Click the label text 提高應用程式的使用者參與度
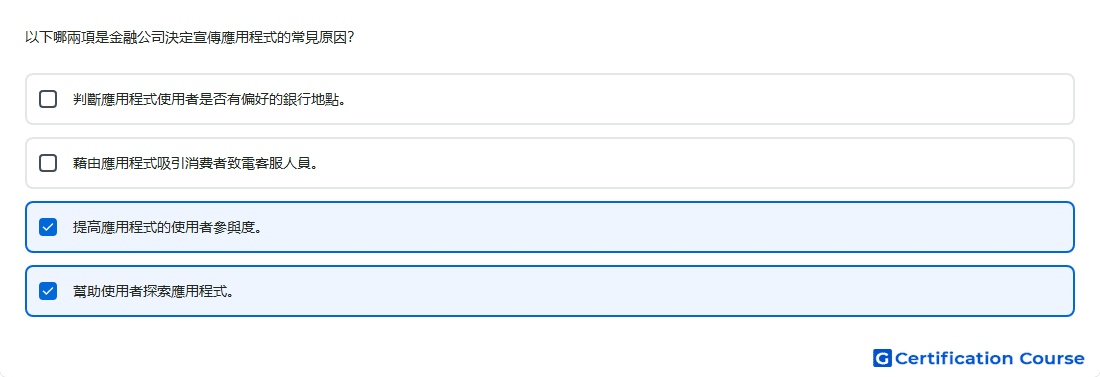This screenshot has height=377, width=1100. coord(168,227)
